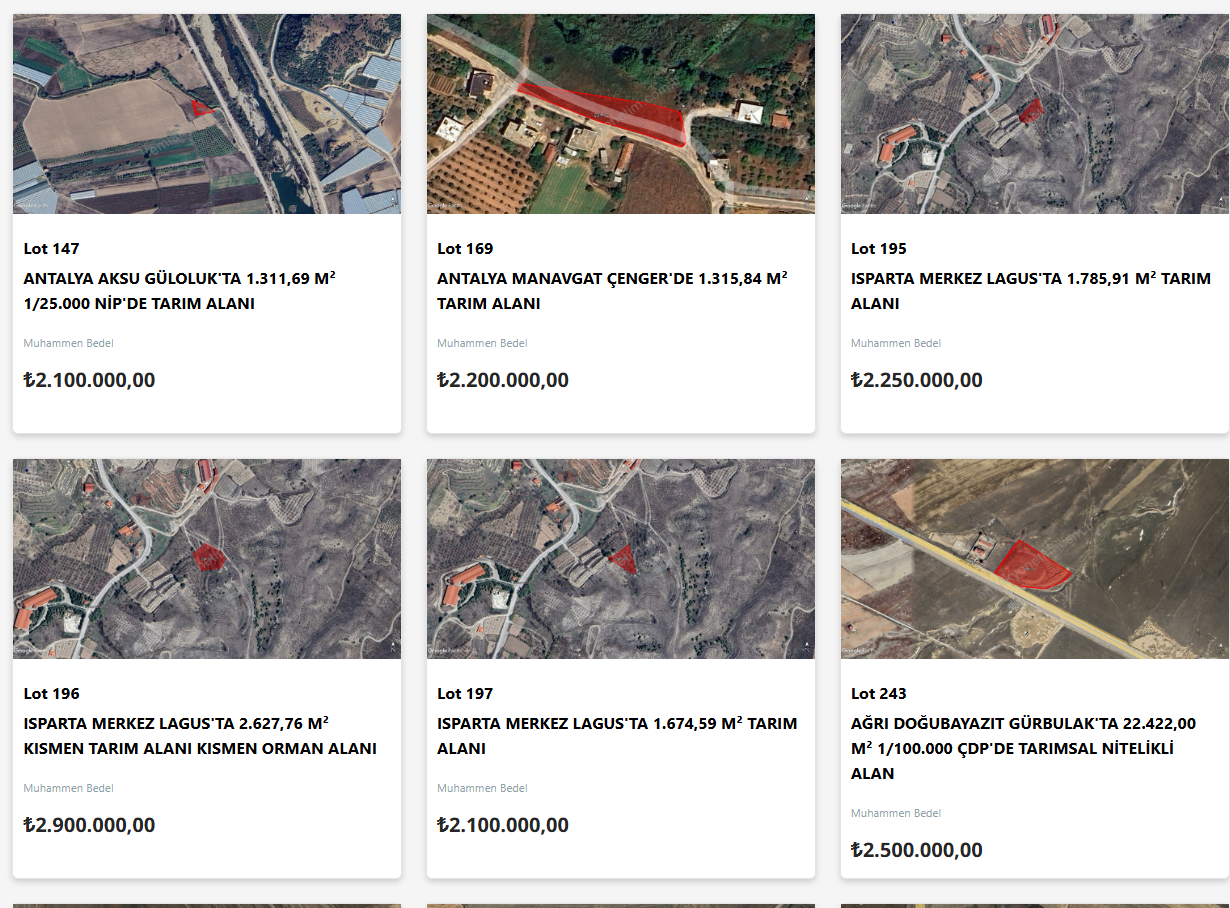Click the Lot 243 label
The image size is (1230, 908).
(878, 693)
